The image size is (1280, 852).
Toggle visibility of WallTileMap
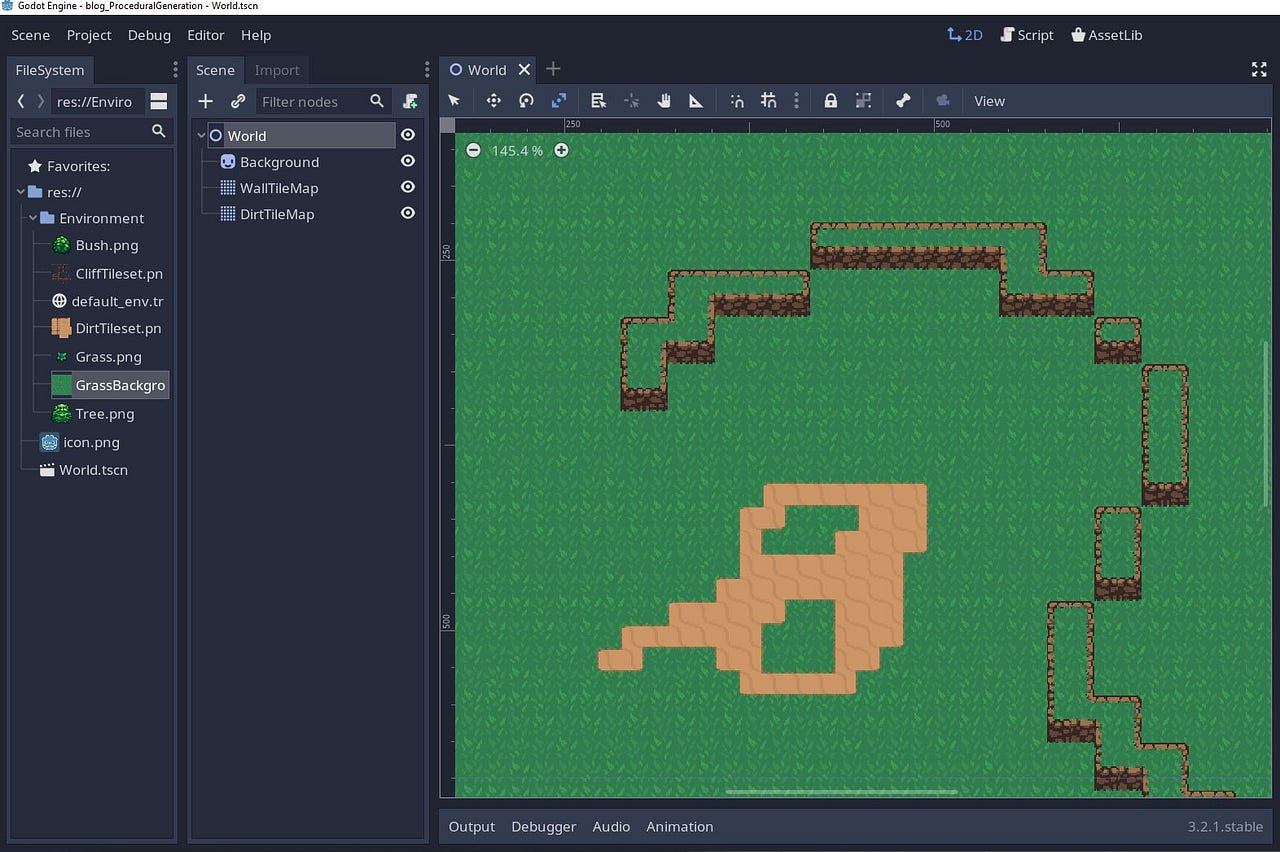[407, 187]
